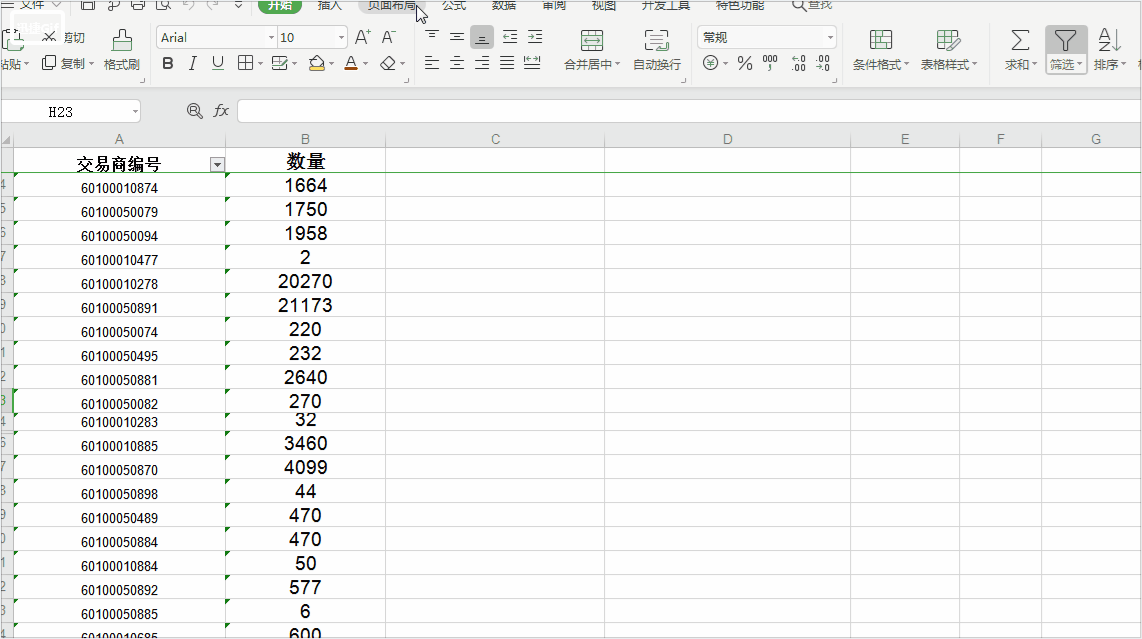Toggle italic formatting
Viewport: 1142px width, 639px height.
point(192,63)
